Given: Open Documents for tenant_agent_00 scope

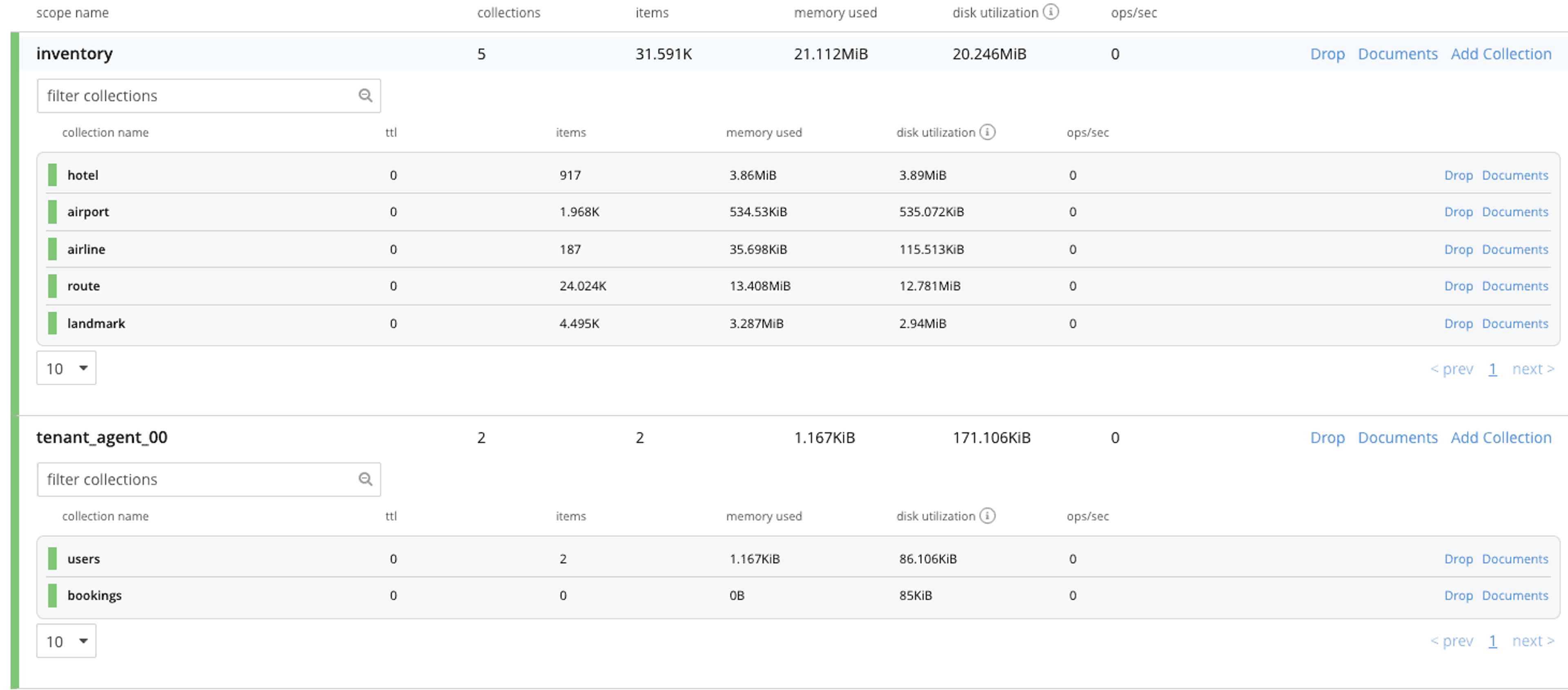Looking at the screenshot, I should (x=1398, y=437).
